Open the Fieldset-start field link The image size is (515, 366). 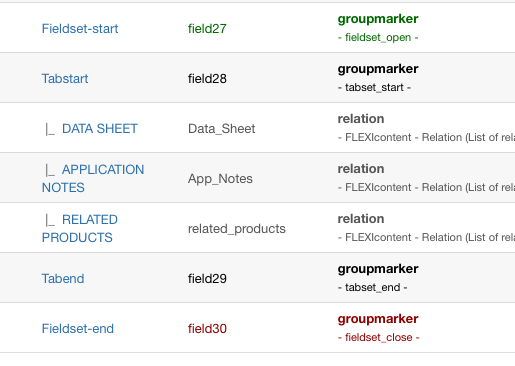[80, 29]
